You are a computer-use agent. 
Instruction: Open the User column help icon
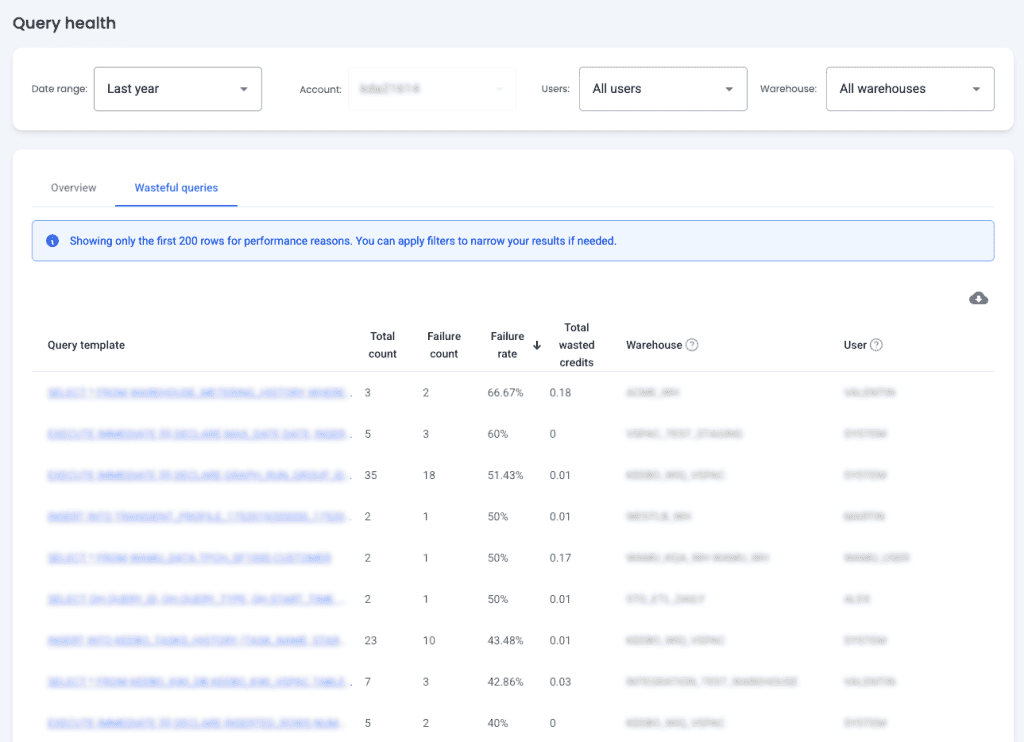point(876,345)
